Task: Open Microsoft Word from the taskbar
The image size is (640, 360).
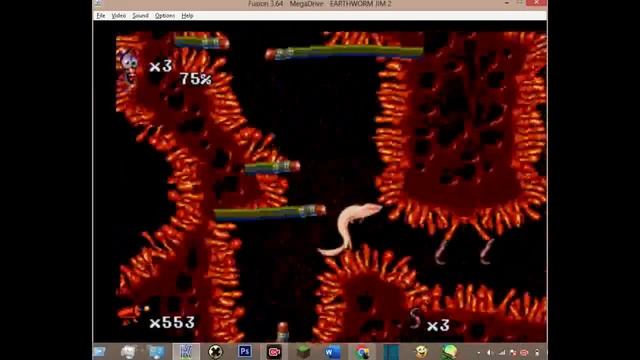Action: click(333, 351)
